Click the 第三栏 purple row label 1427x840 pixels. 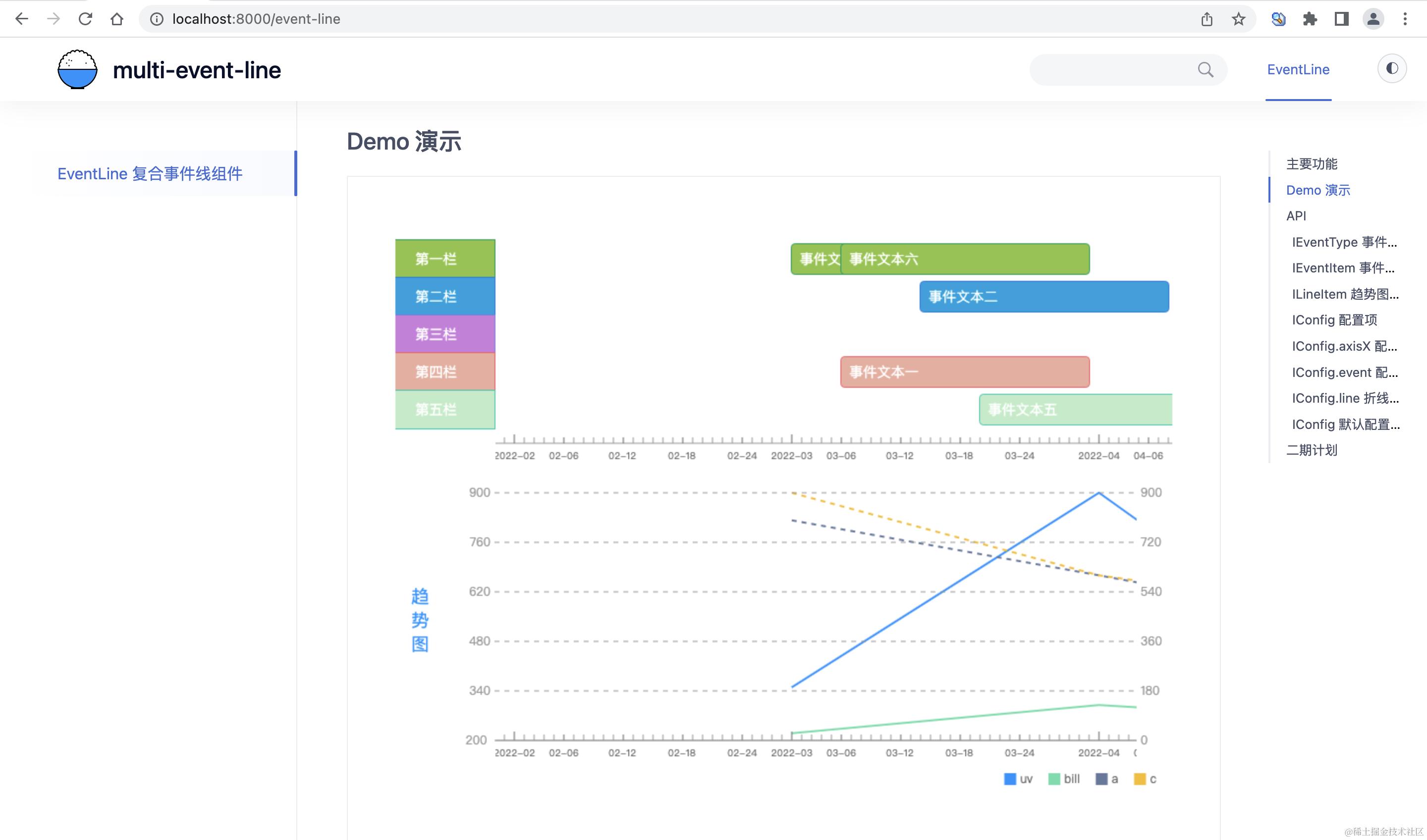[x=445, y=334]
